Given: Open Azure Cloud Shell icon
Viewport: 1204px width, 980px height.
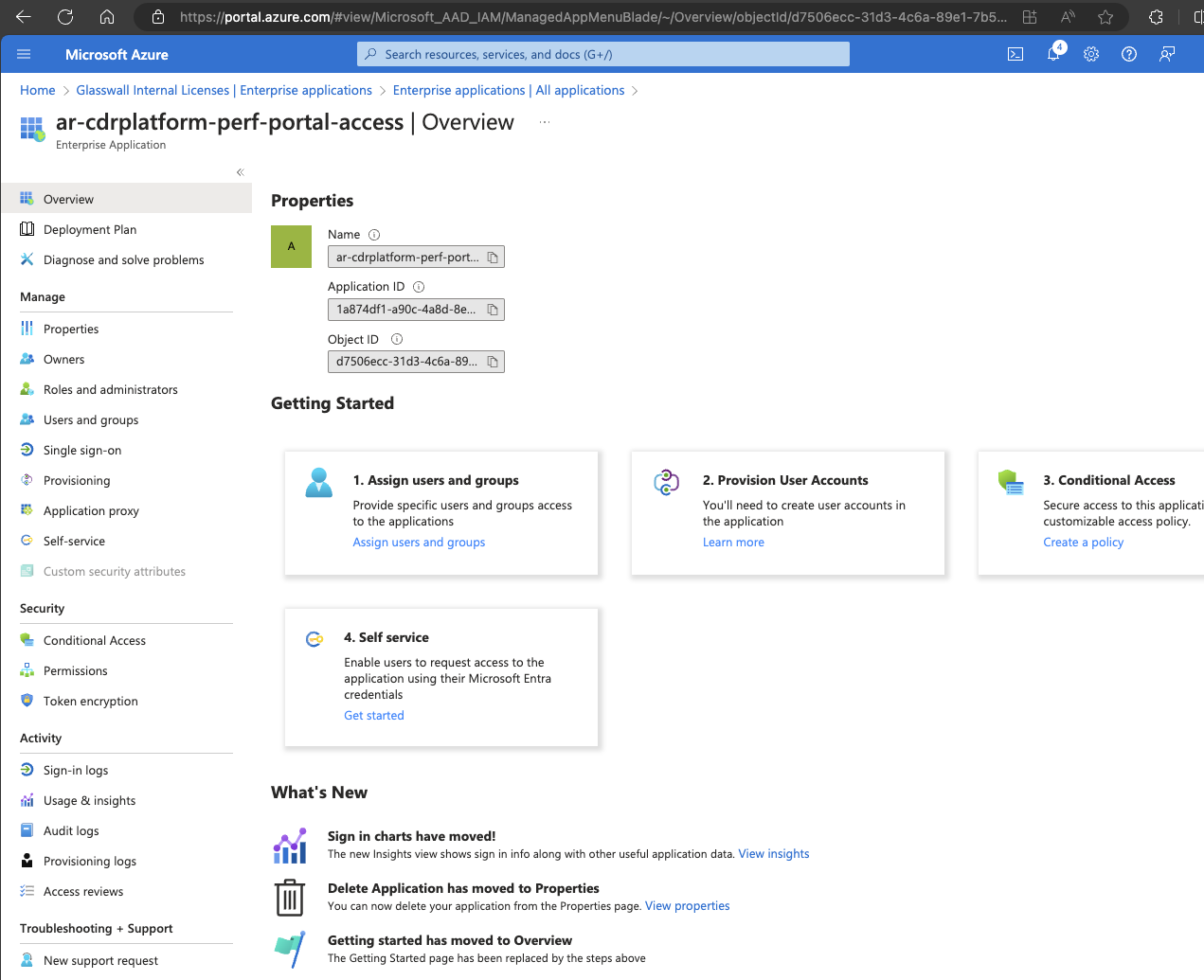Looking at the screenshot, I should [x=1015, y=55].
